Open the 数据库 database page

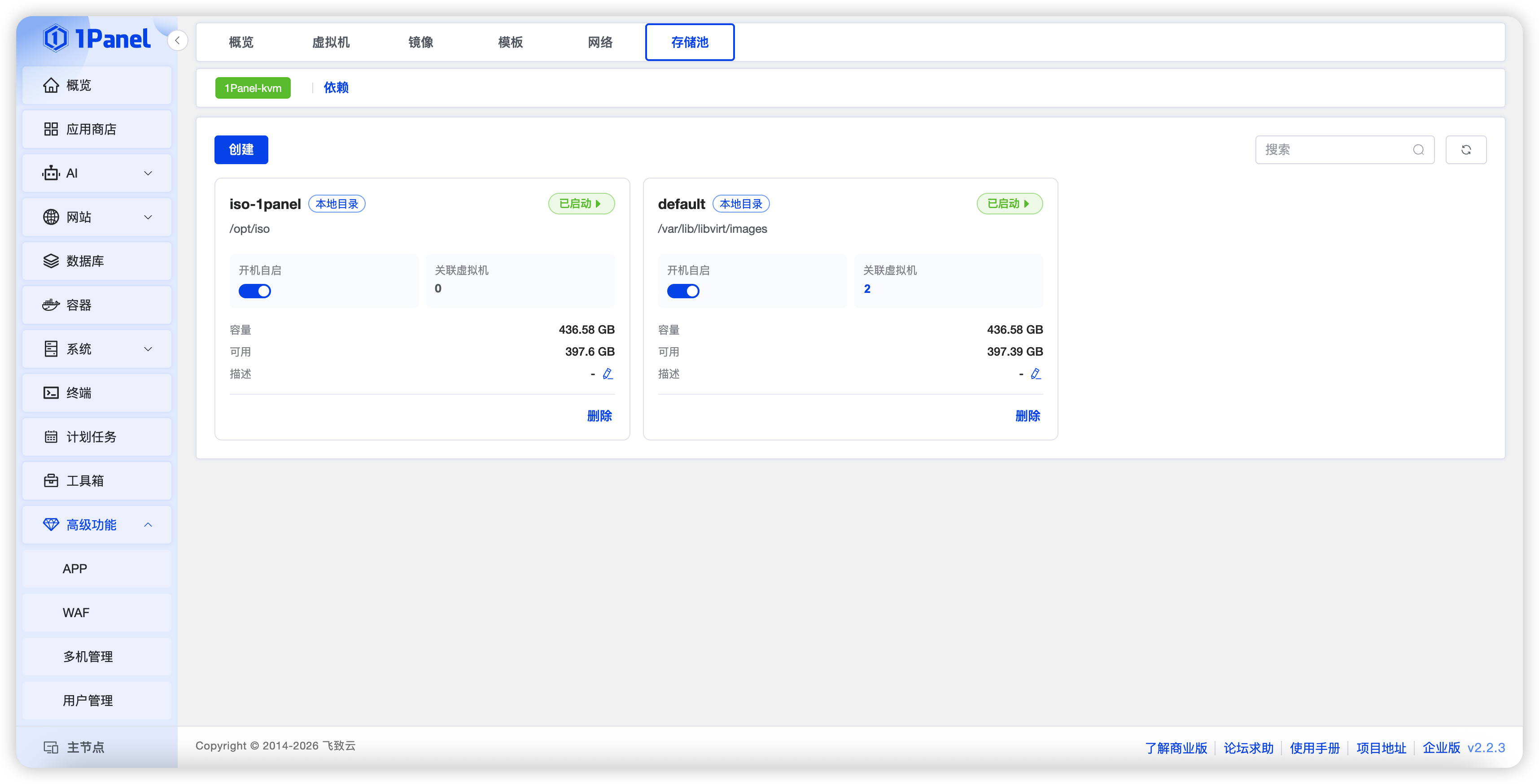coord(97,261)
